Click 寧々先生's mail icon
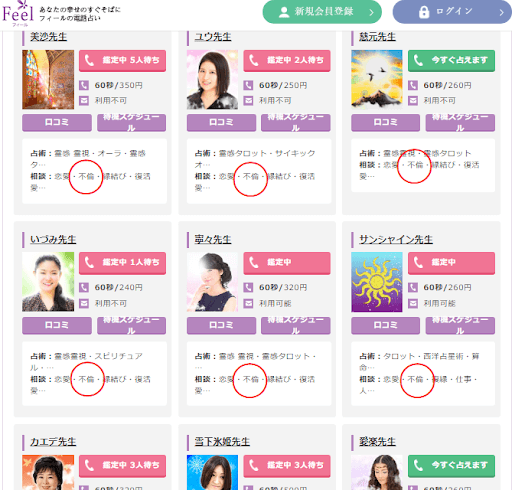The width and height of the screenshot is (512, 490). pyautogui.click(x=248, y=303)
